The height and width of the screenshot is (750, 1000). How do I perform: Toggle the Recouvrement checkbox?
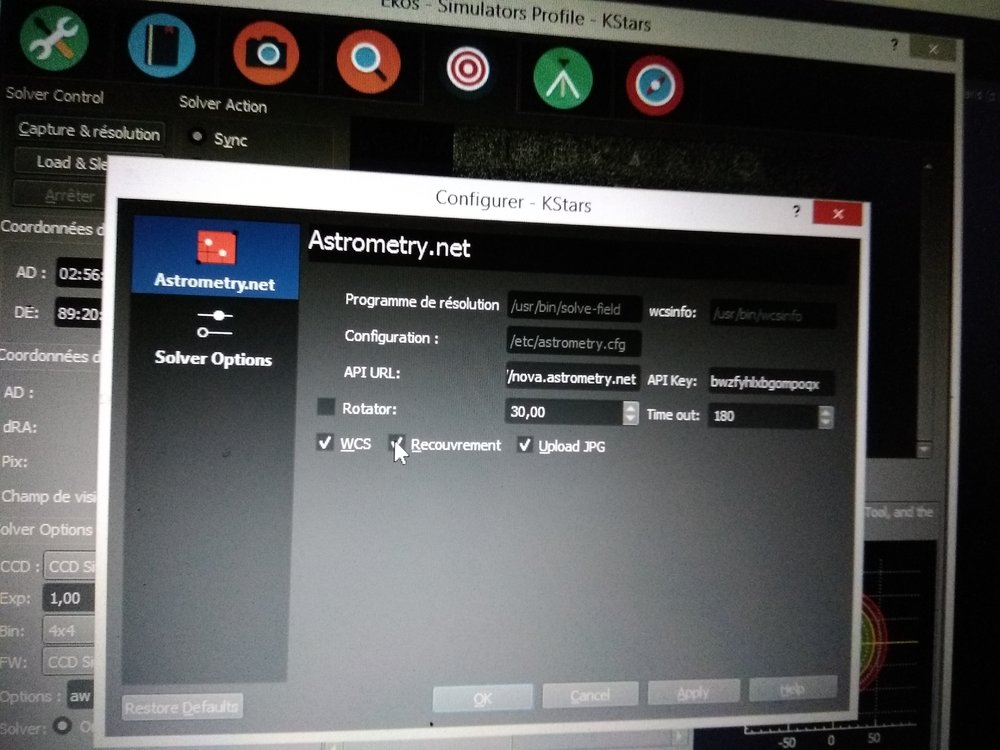(x=397, y=444)
